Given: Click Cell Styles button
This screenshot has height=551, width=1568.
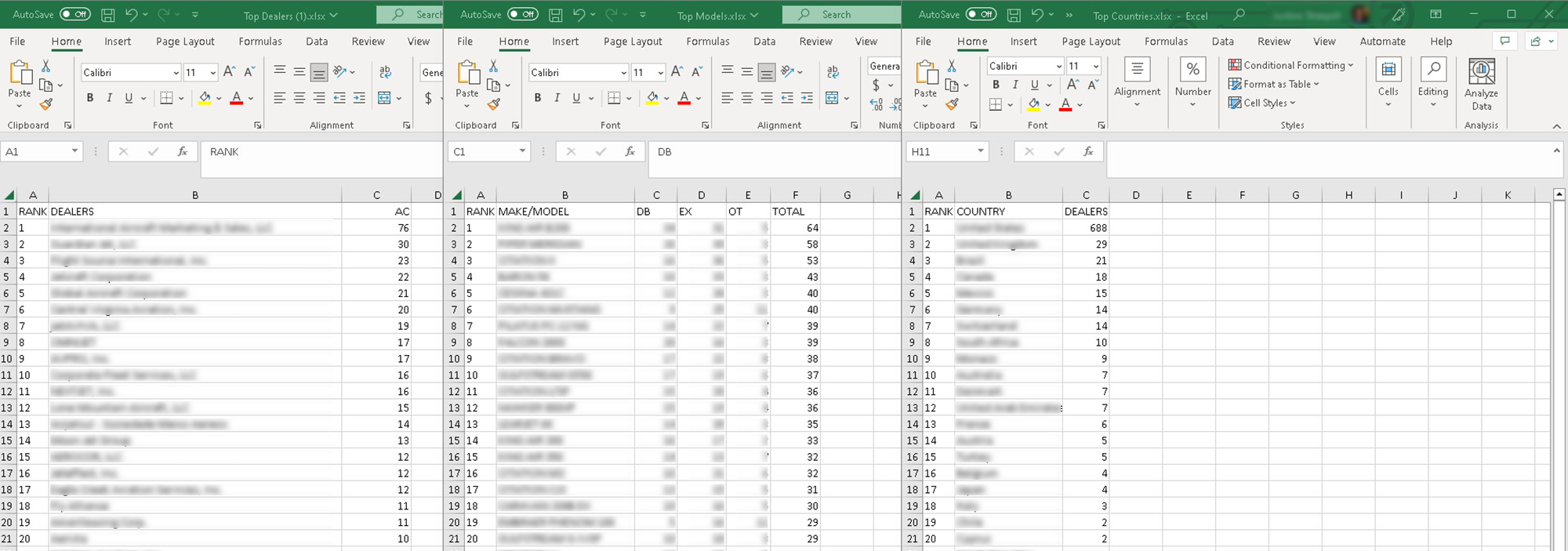Looking at the screenshot, I should tap(1262, 103).
